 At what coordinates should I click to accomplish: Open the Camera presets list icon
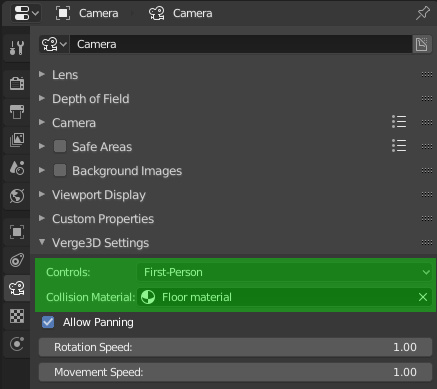(399, 122)
